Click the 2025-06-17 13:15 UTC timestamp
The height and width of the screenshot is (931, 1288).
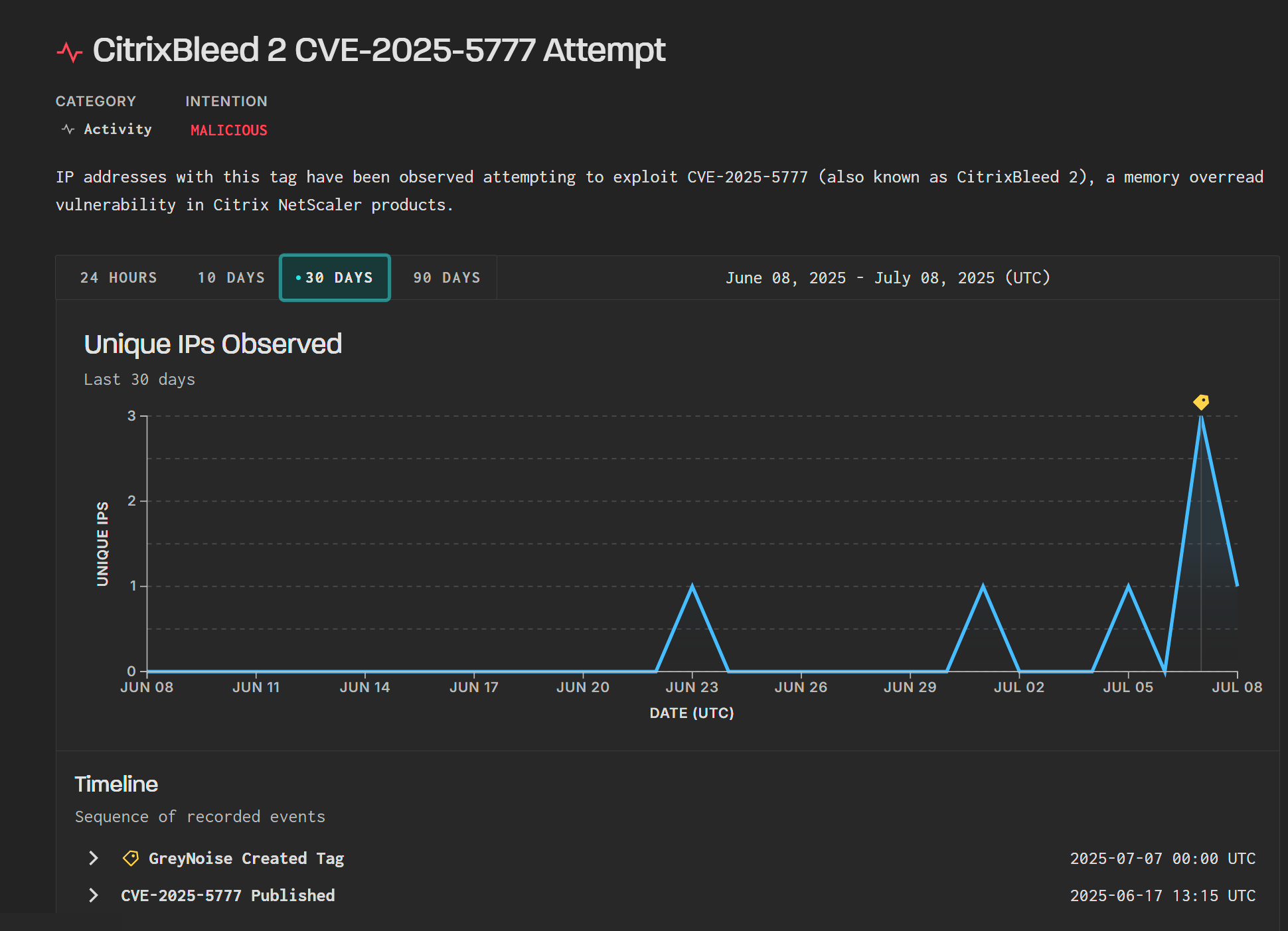tap(1163, 895)
